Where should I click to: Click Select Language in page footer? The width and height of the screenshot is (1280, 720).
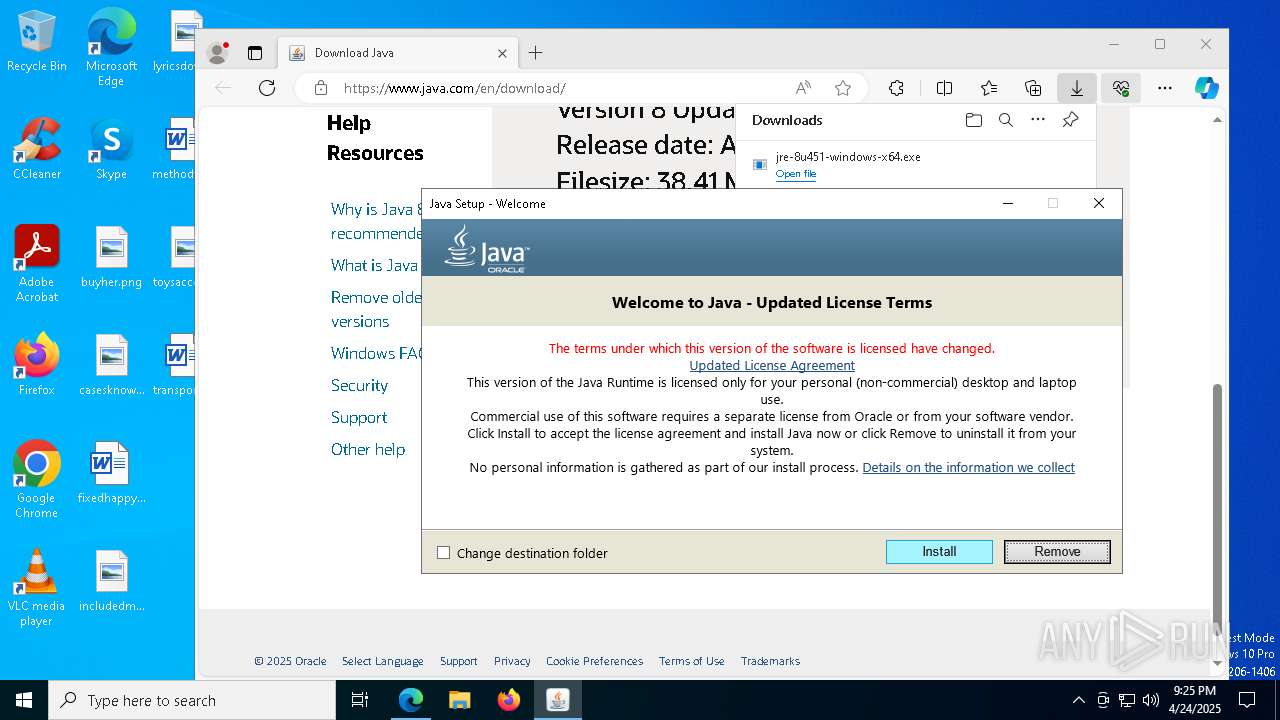click(x=382, y=661)
